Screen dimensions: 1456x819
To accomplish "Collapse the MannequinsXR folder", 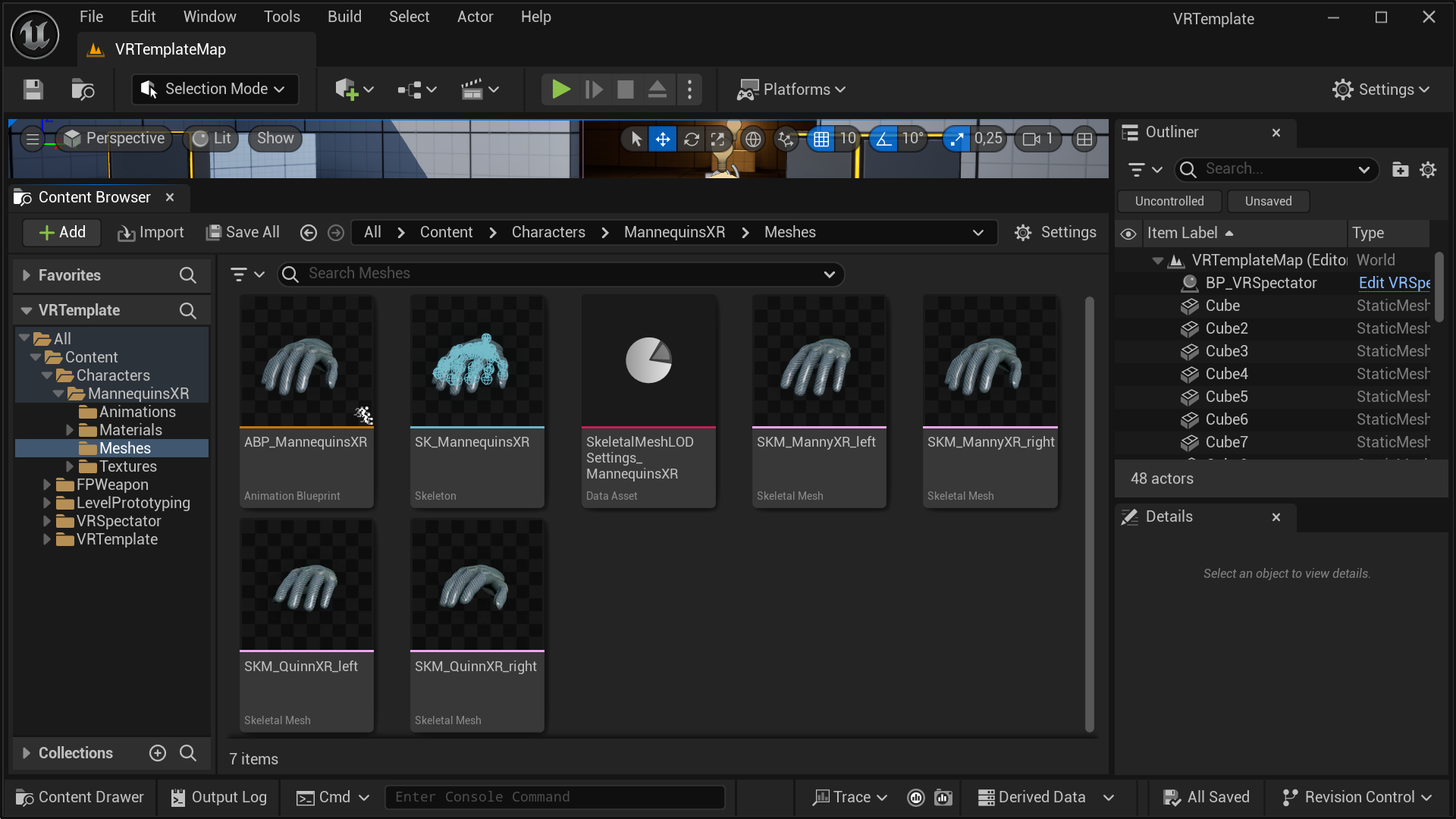I will [58, 394].
